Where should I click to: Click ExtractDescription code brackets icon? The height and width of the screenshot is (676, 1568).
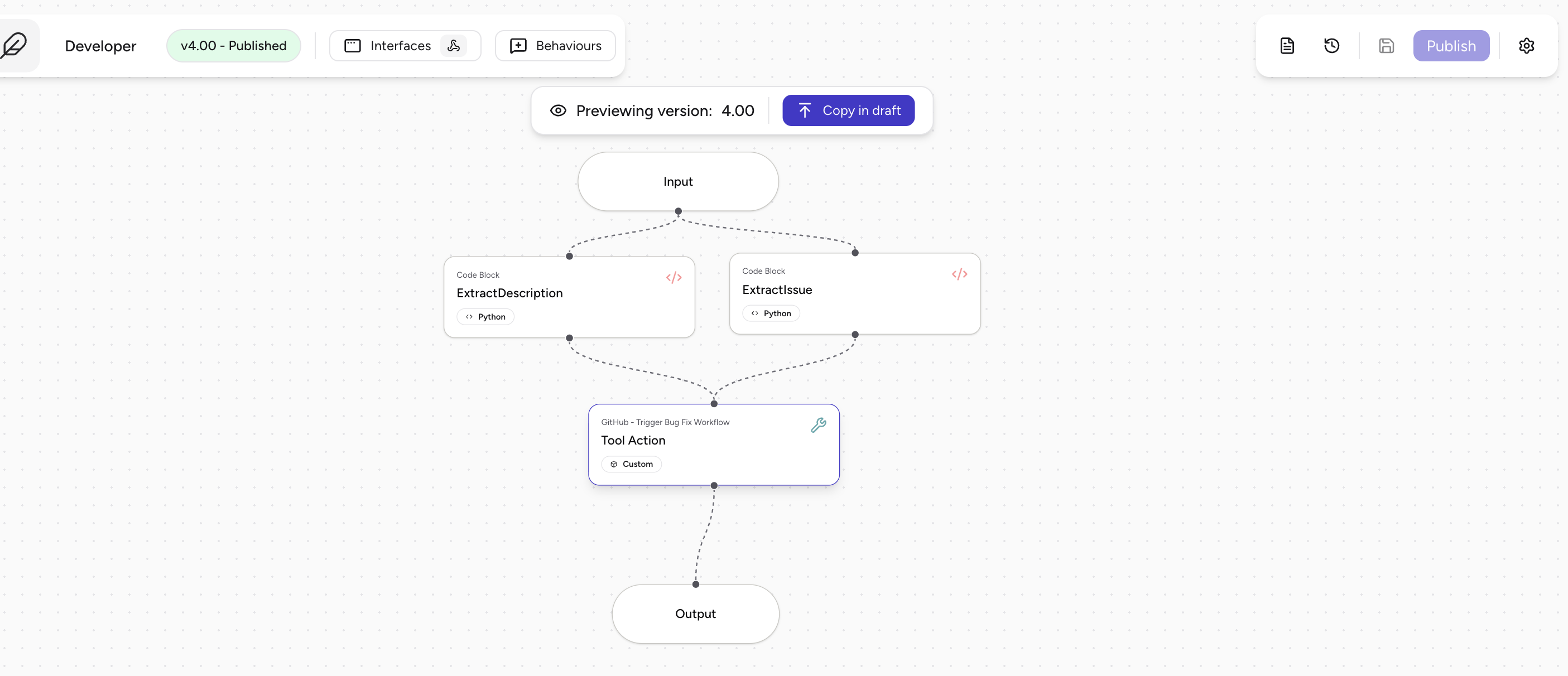pos(673,277)
